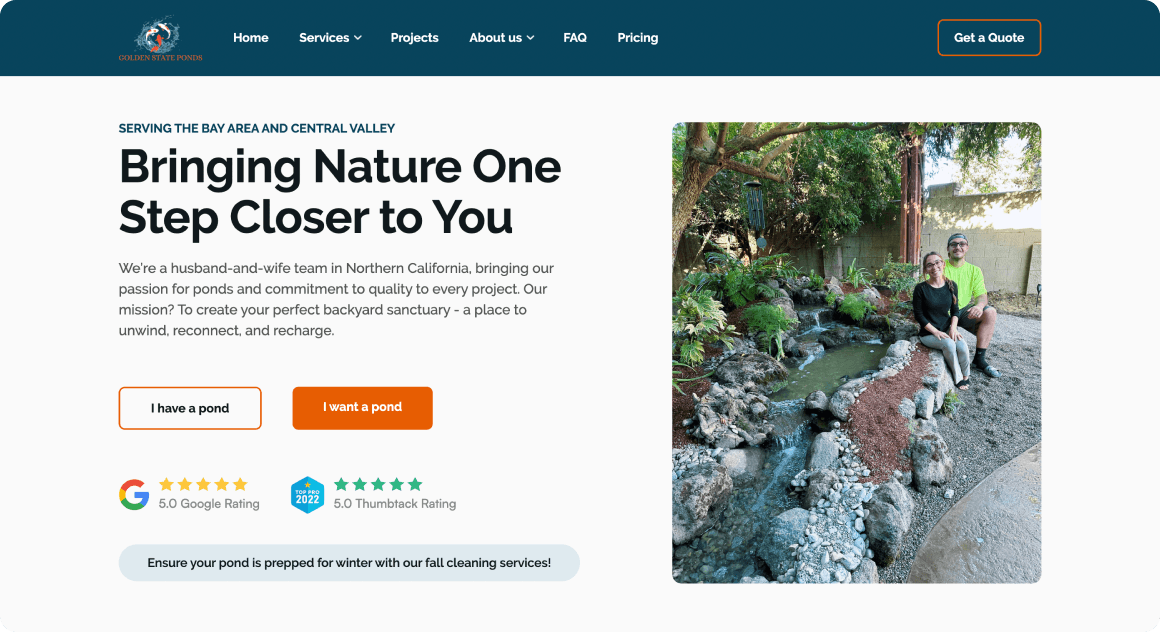Click the yellow Google rating stars
This screenshot has width=1160, height=632.
click(203, 484)
